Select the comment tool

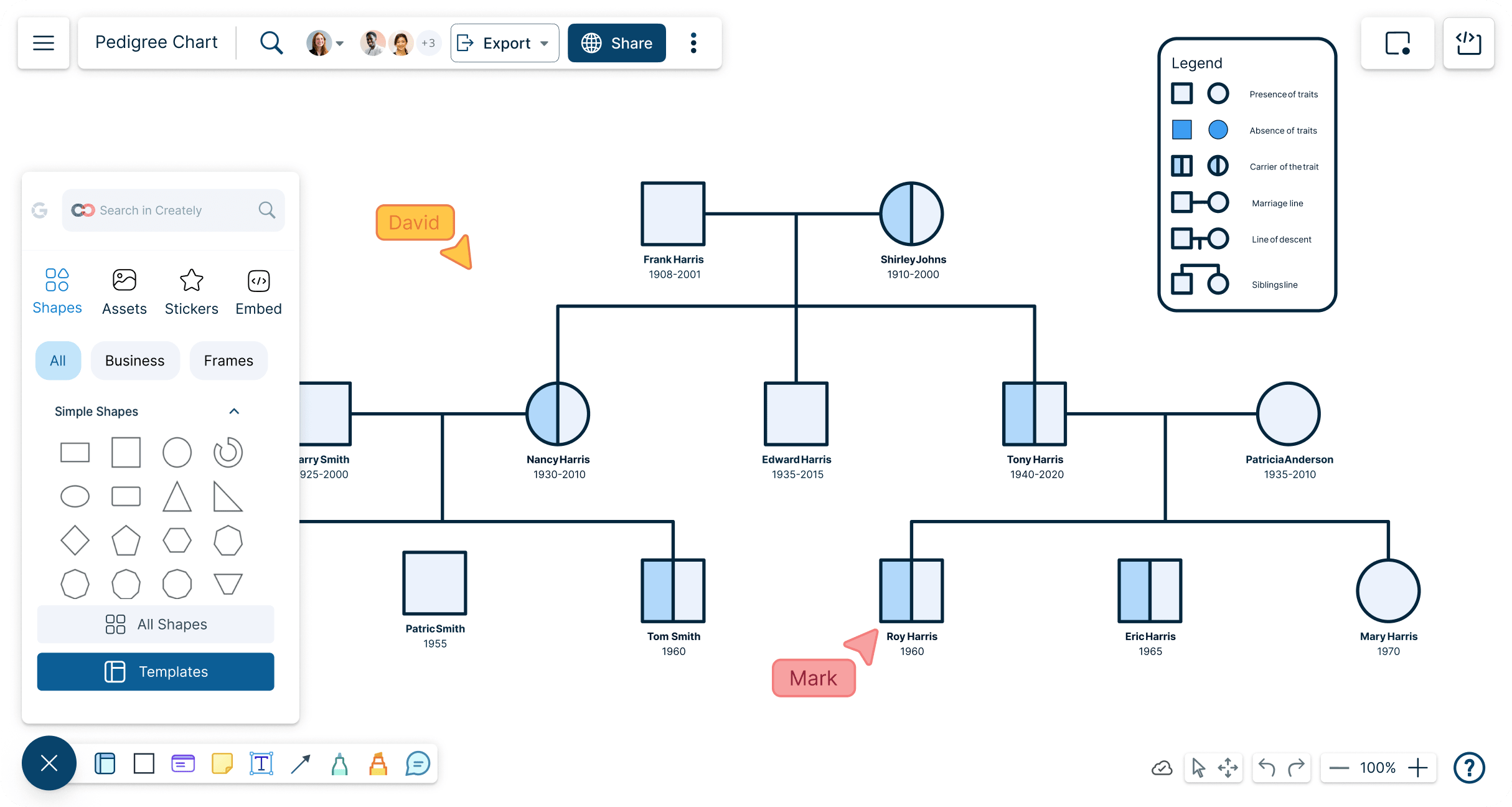[418, 763]
